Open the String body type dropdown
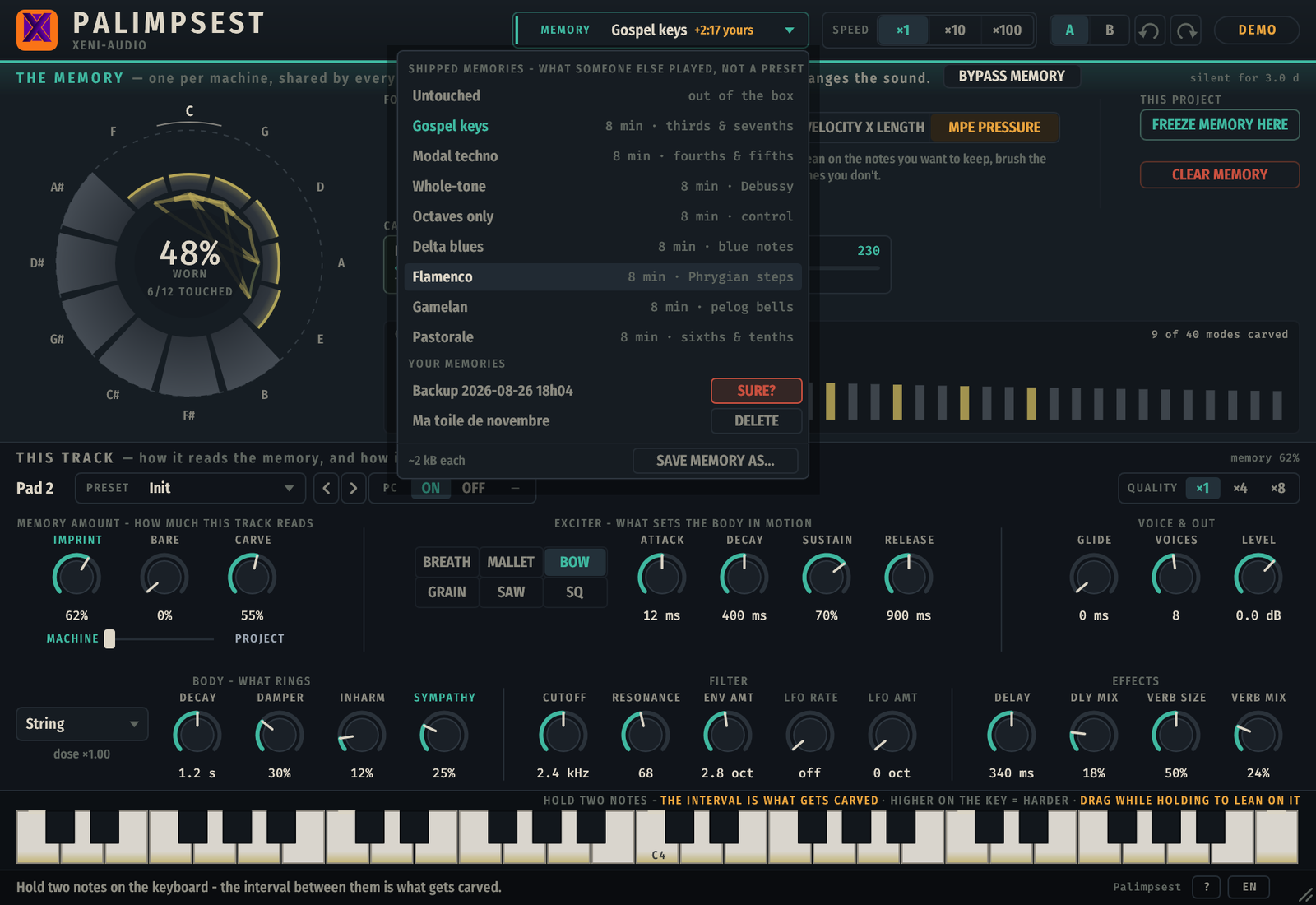The height and width of the screenshot is (905, 1316). point(82,724)
